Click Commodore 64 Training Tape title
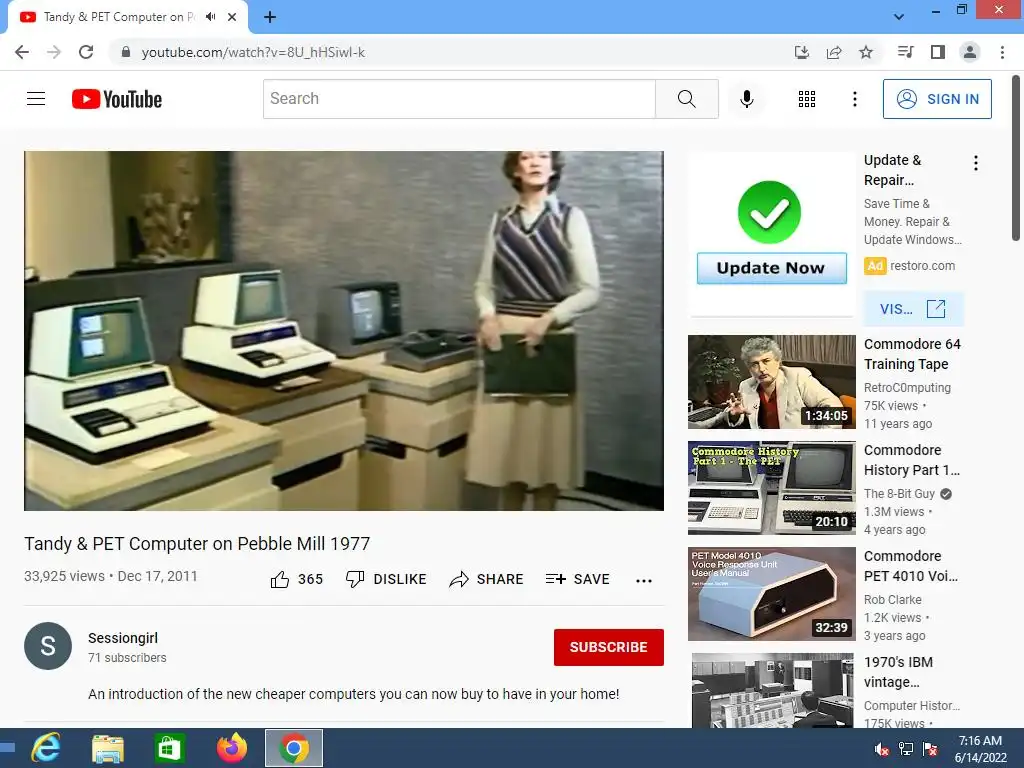This screenshot has height=768, width=1024. (912, 354)
